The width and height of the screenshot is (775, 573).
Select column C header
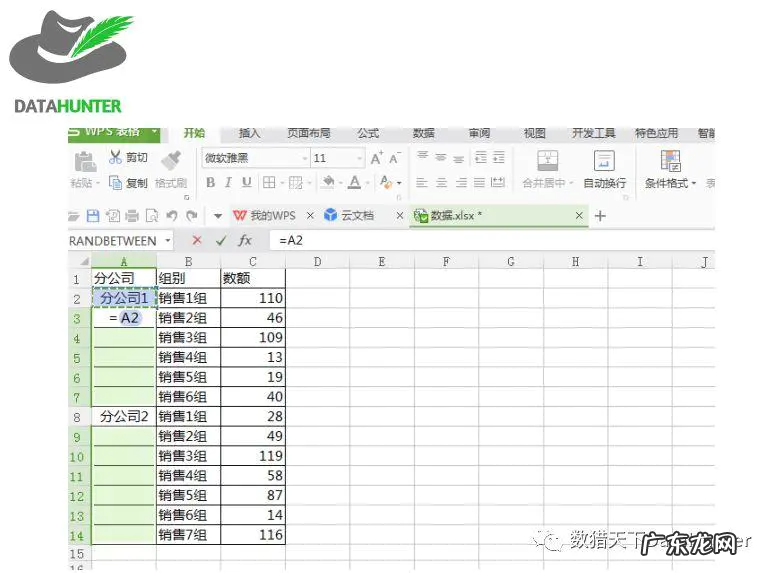click(x=253, y=262)
